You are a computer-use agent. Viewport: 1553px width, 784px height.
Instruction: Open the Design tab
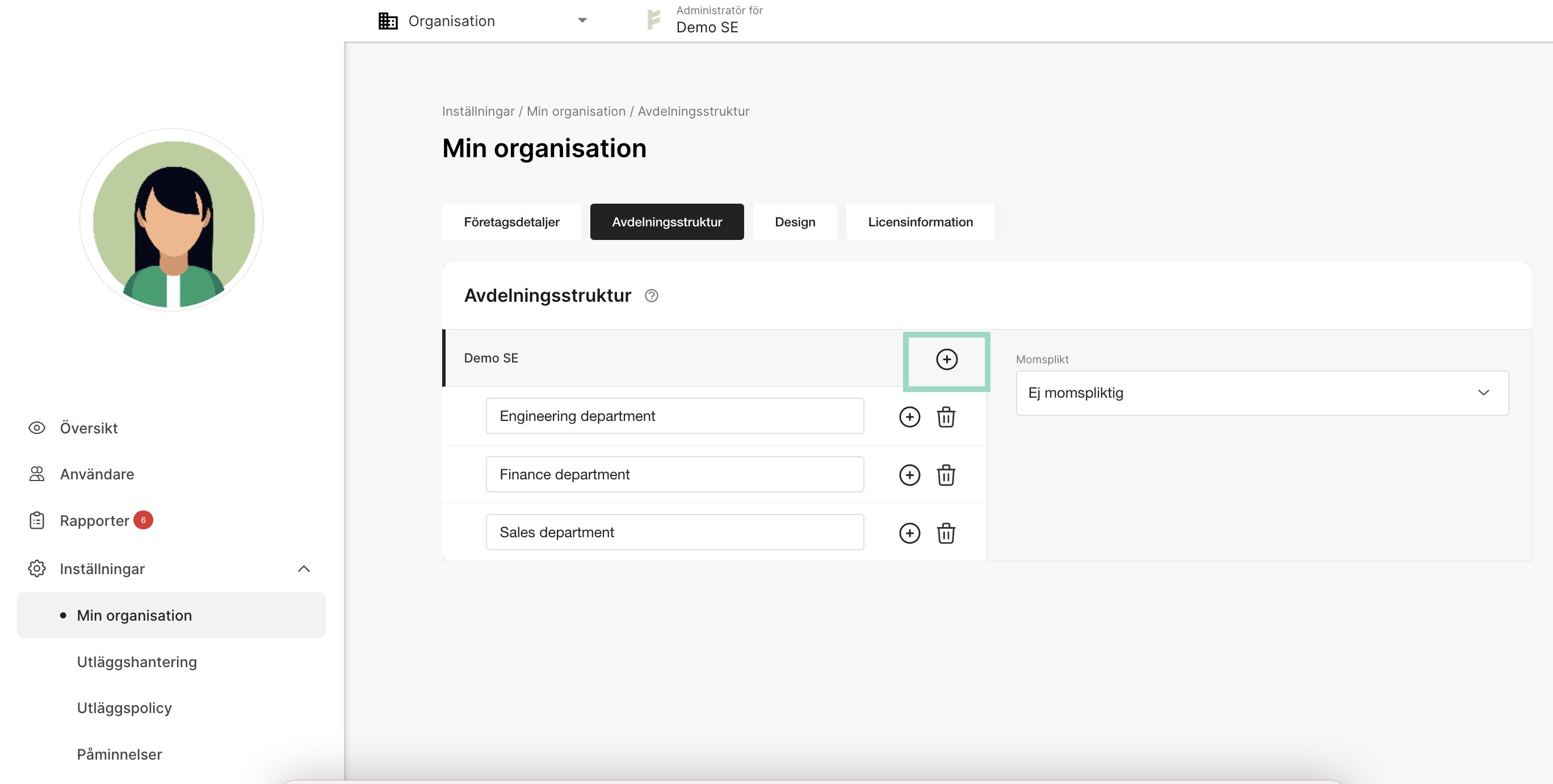click(x=795, y=222)
